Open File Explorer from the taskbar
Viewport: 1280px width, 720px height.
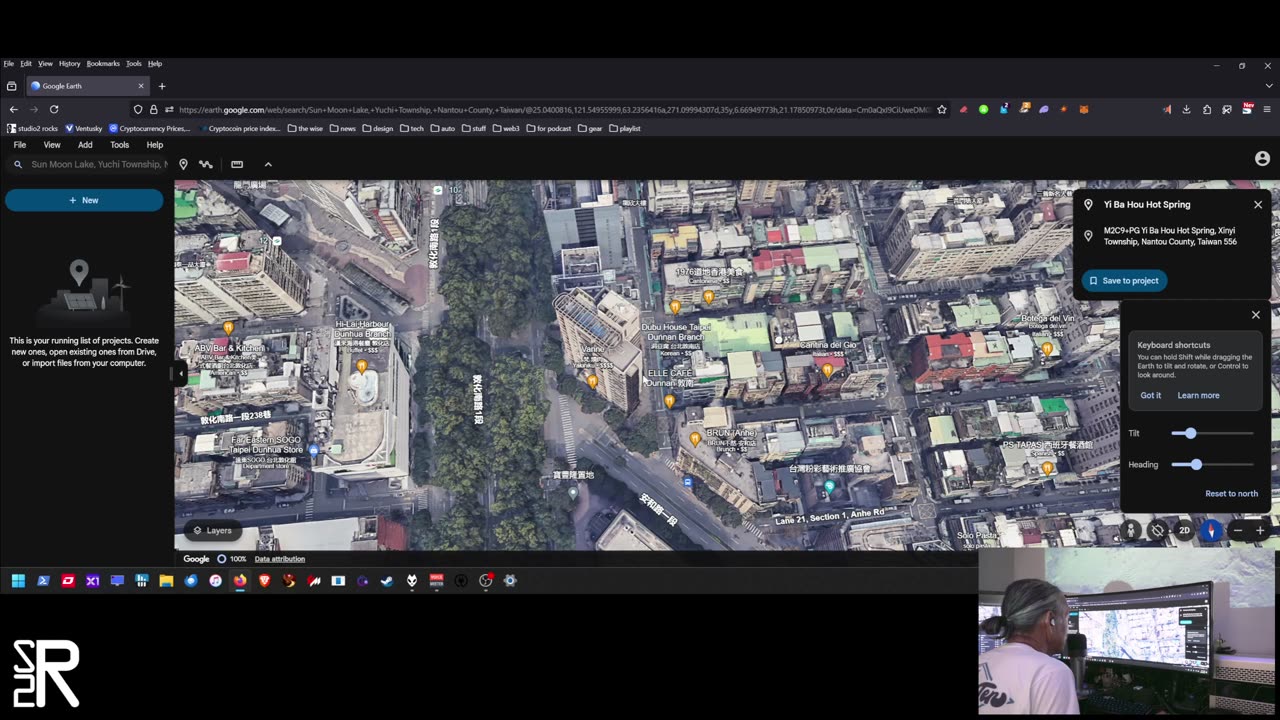[166, 580]
